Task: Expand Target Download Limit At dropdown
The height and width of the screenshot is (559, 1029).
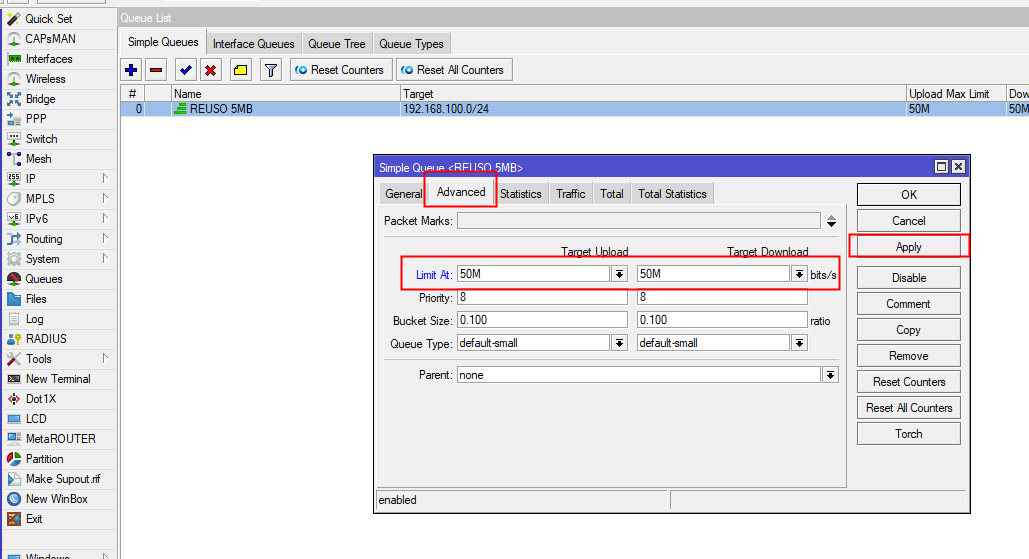Action: coord(799,274)
